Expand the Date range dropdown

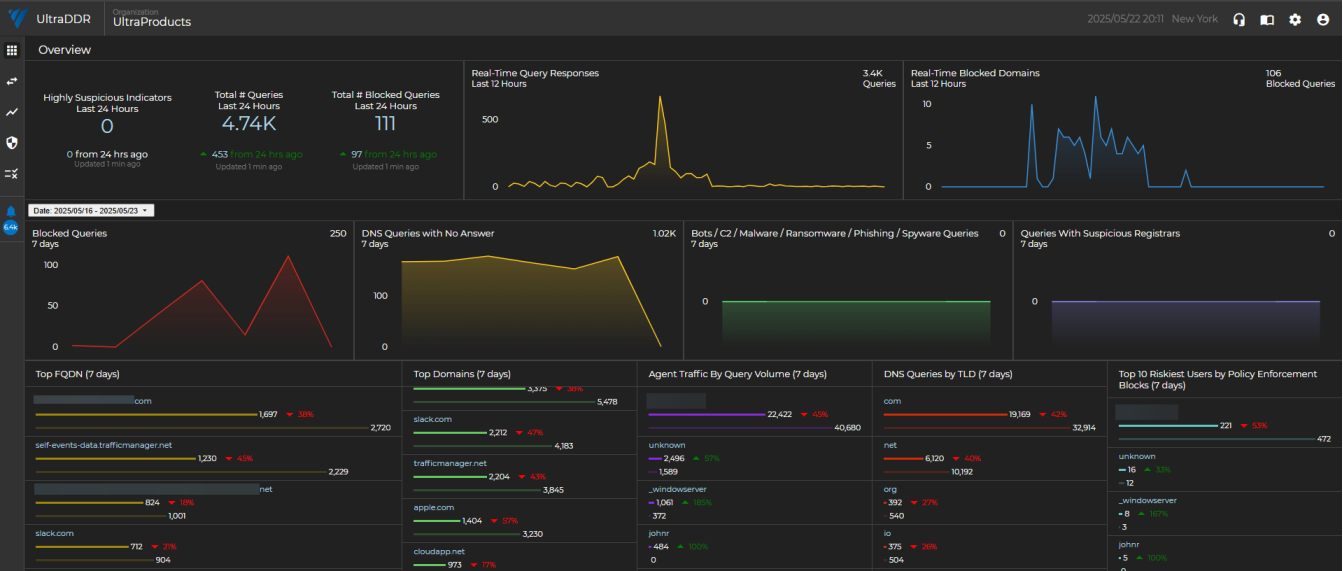coord(91,211)
